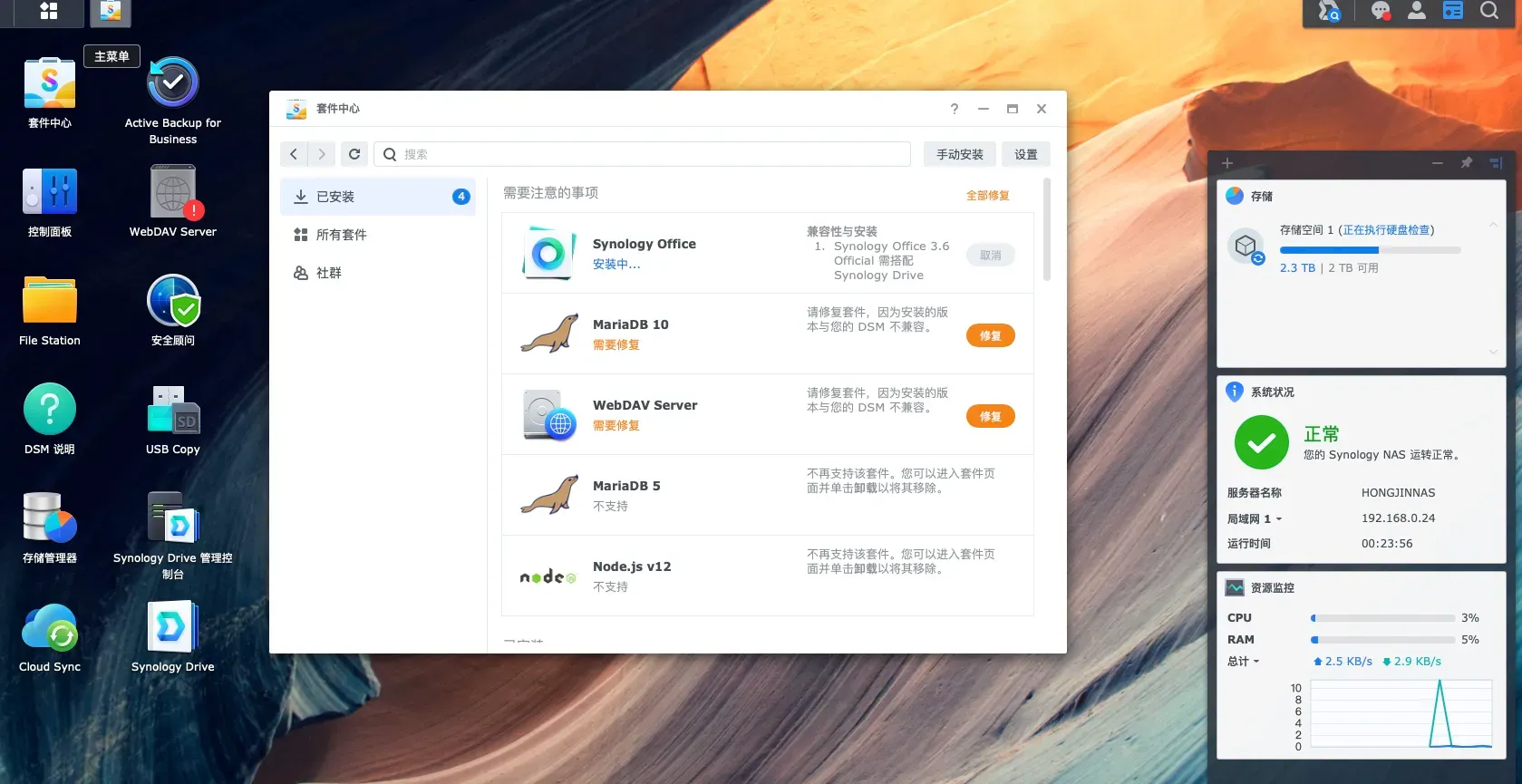The height and width of the screenshot is (784, 1522).
Task: Open Synology Drive Admin Console icon
Action: 173,518
